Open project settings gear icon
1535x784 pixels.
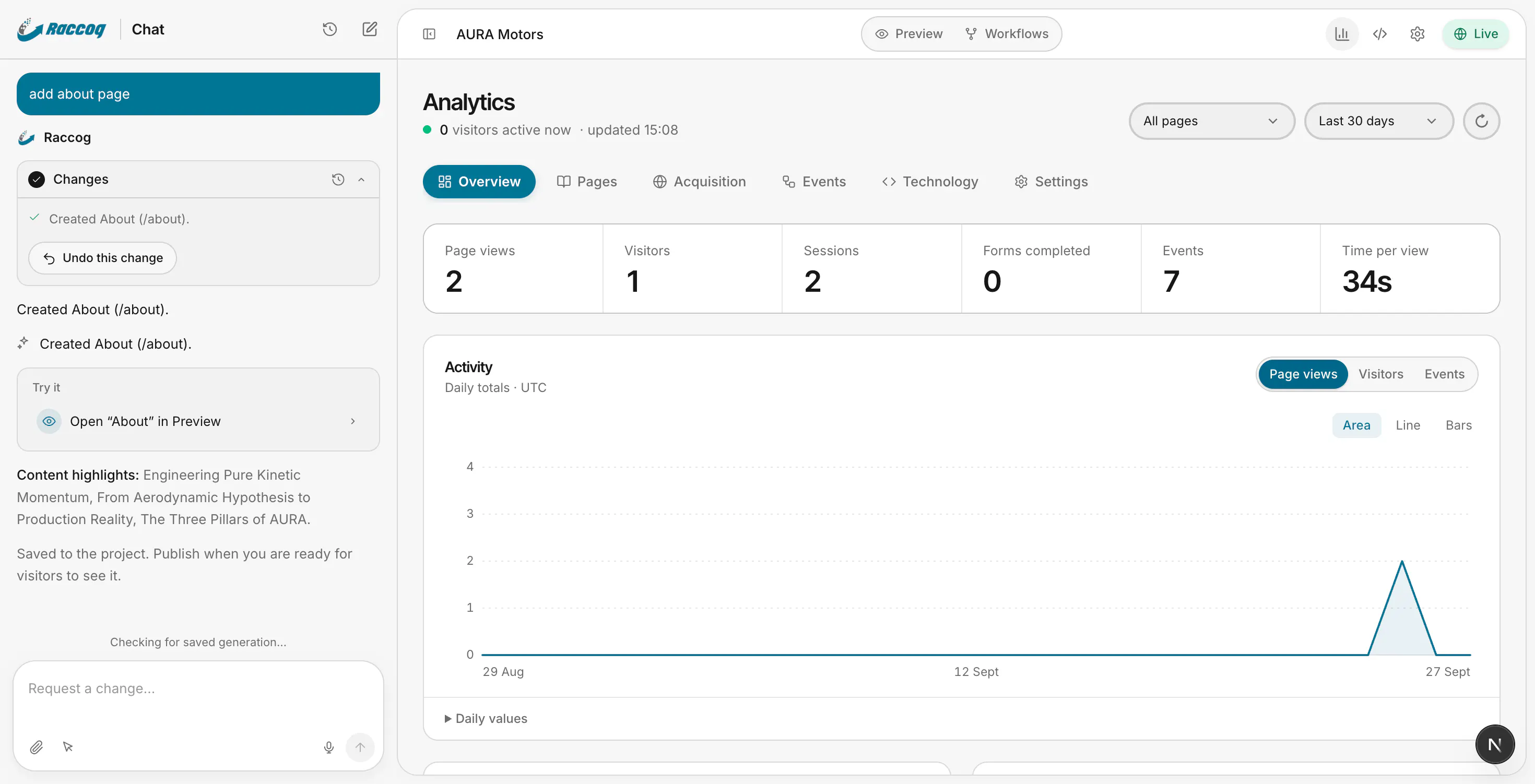tap(1418, 34)
